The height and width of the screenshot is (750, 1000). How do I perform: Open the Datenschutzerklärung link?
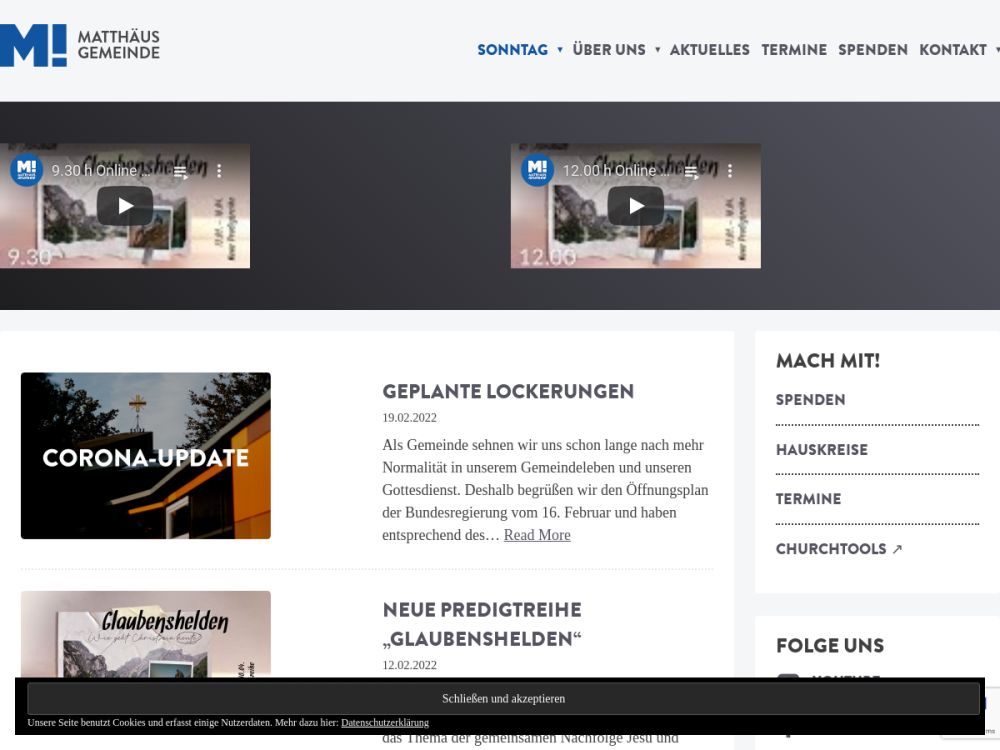pyautogui.click(x=384, y=722)
